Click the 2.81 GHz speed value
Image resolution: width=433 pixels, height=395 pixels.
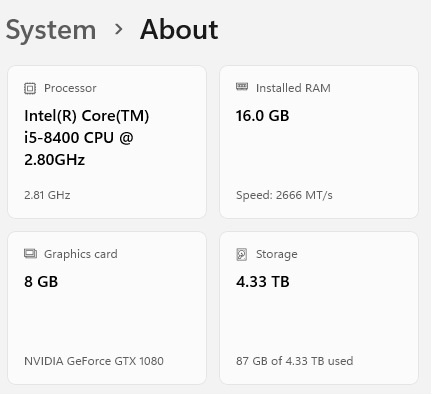point(47,195)
